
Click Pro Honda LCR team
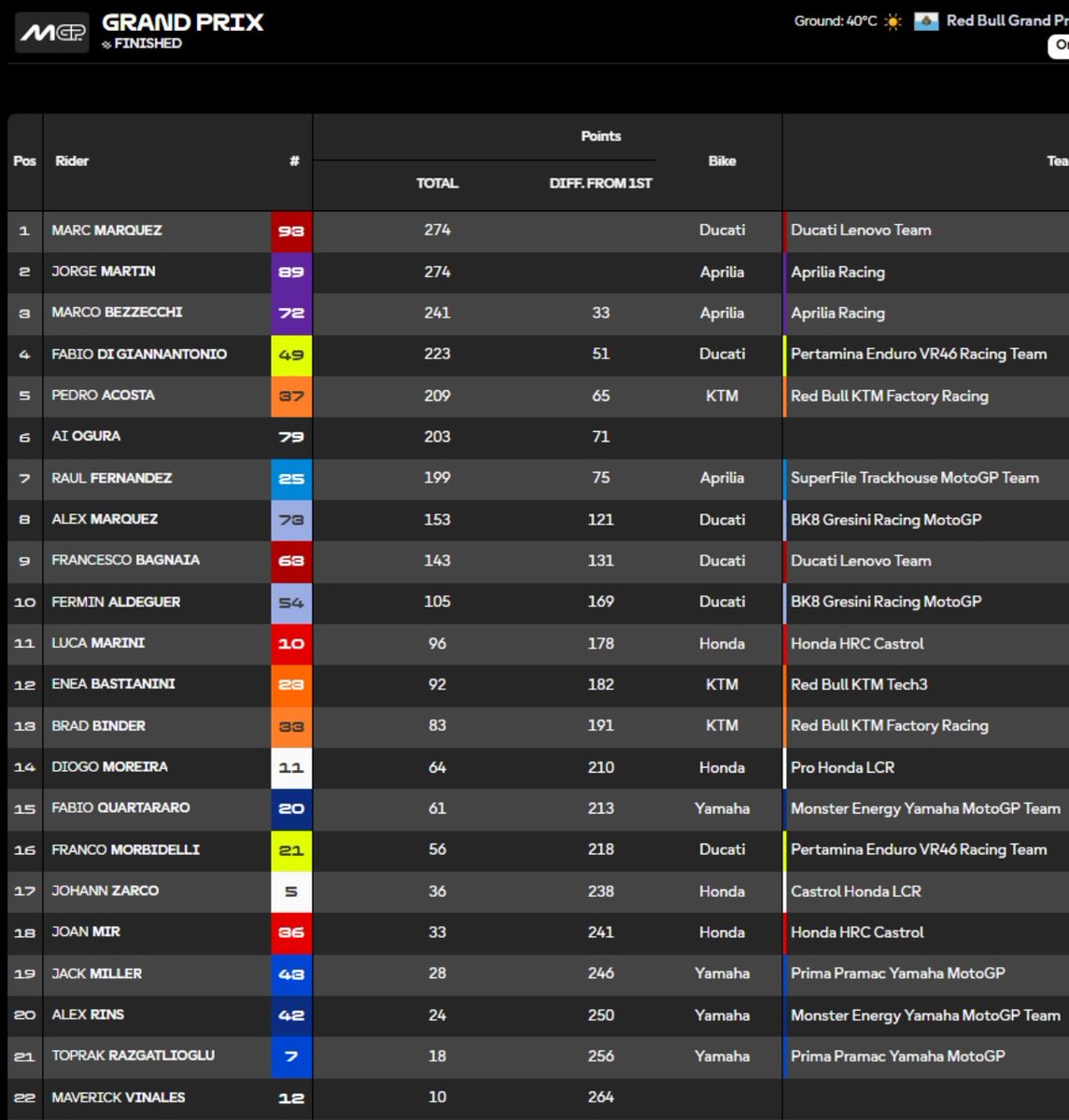tap(842, 767)
